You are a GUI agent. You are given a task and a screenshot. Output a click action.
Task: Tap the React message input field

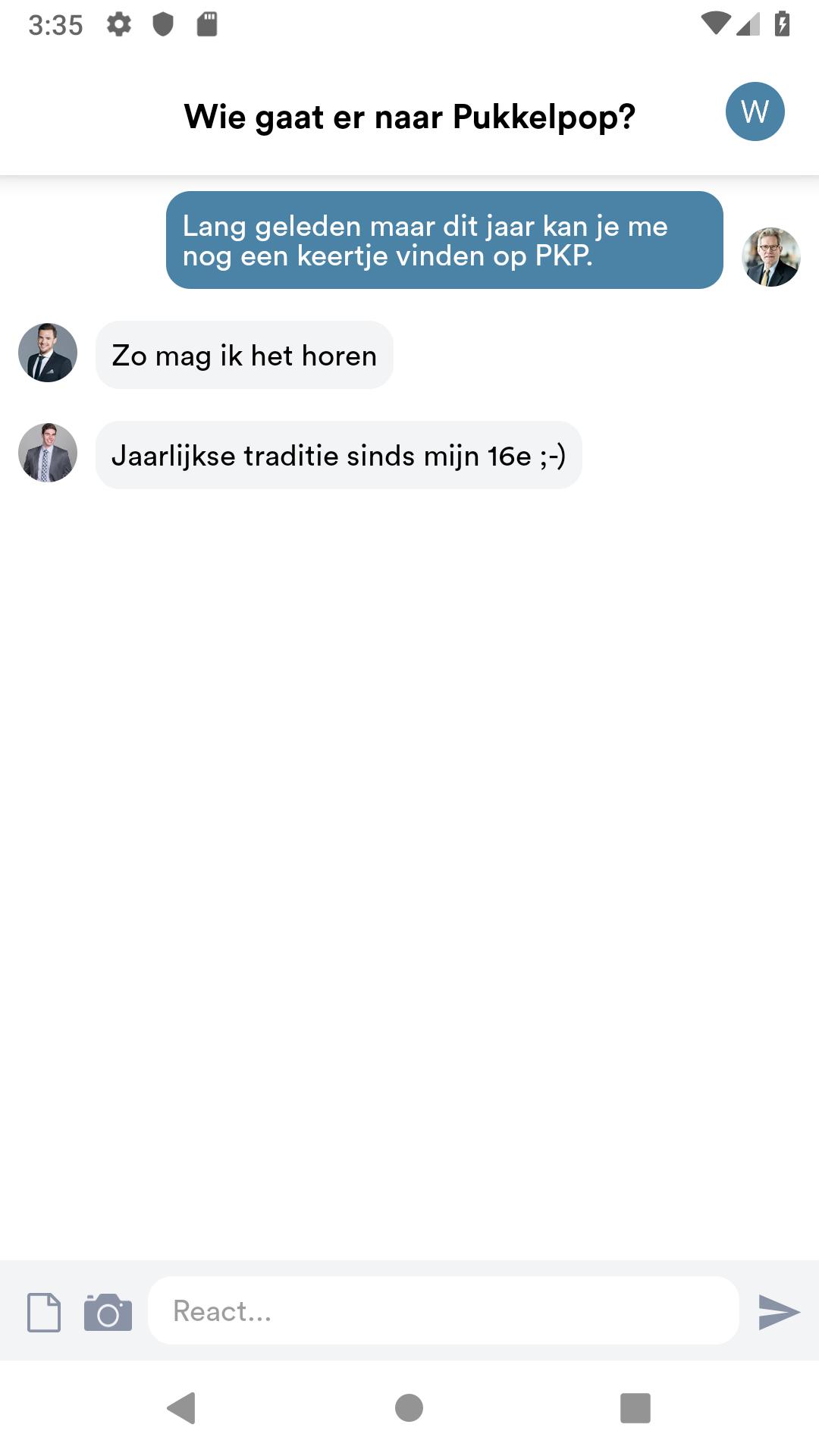point(444,1310)
